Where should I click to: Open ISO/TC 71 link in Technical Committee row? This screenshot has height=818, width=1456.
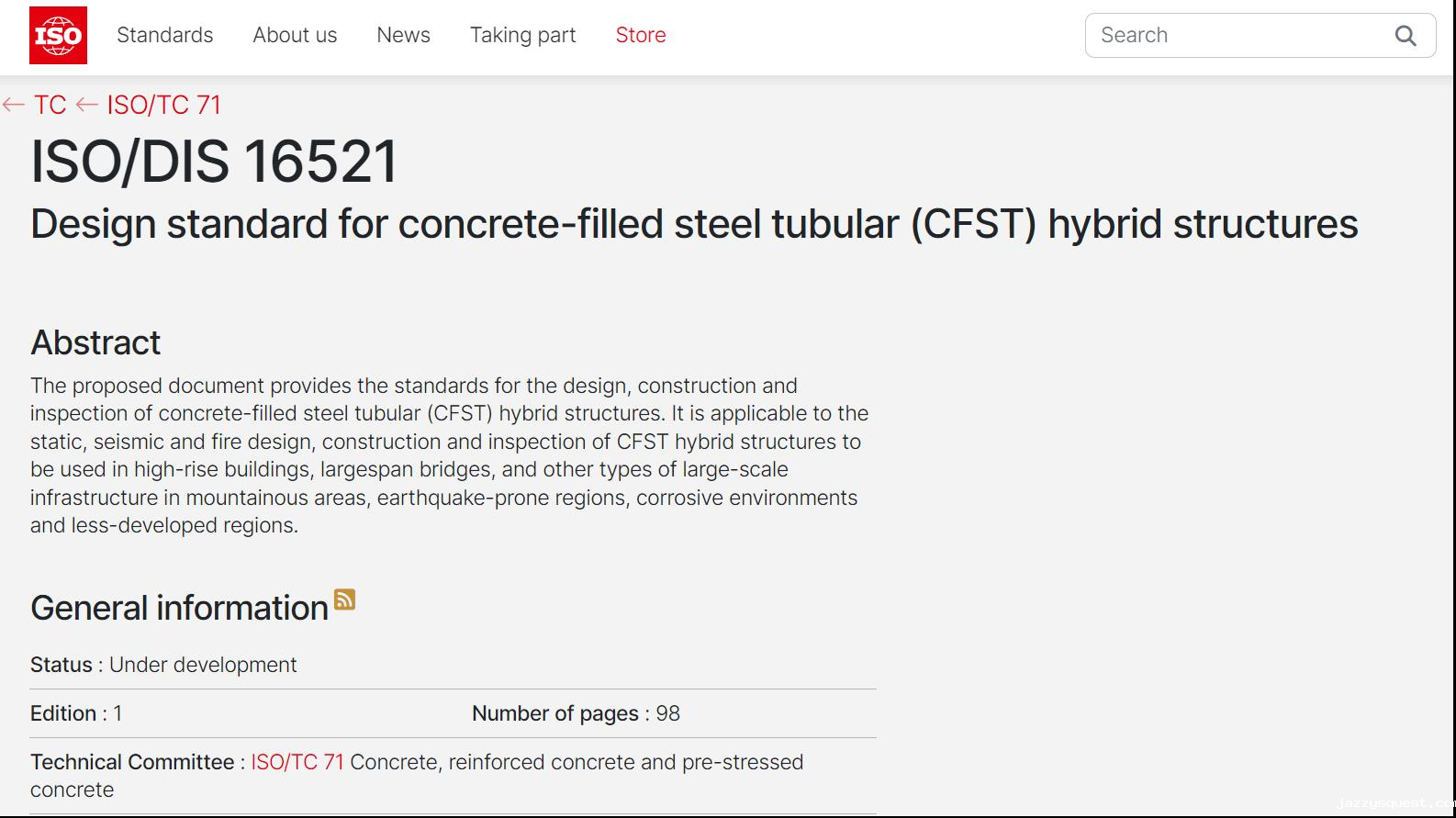coord(297,762)
